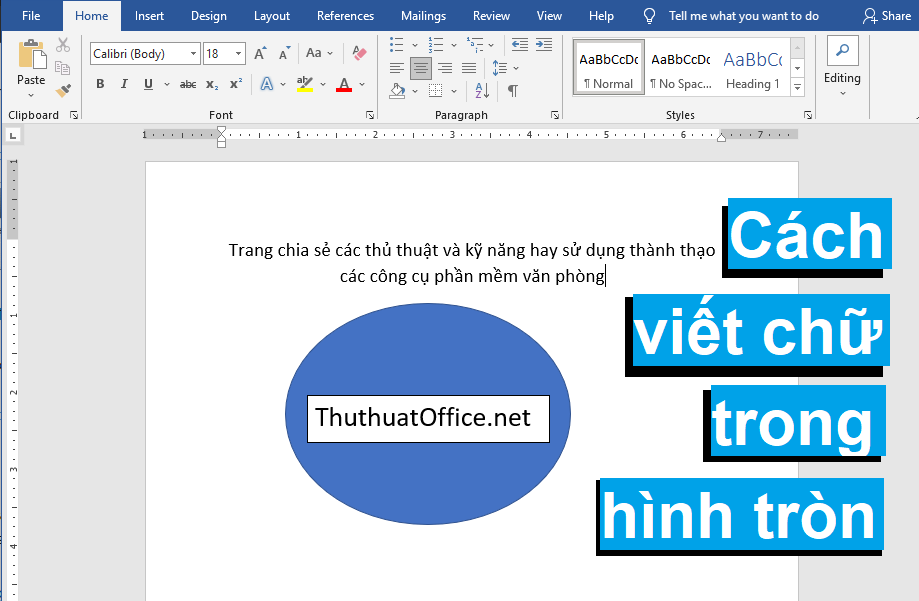
Task: Select the Italic formatting icon
Action: 123,84
